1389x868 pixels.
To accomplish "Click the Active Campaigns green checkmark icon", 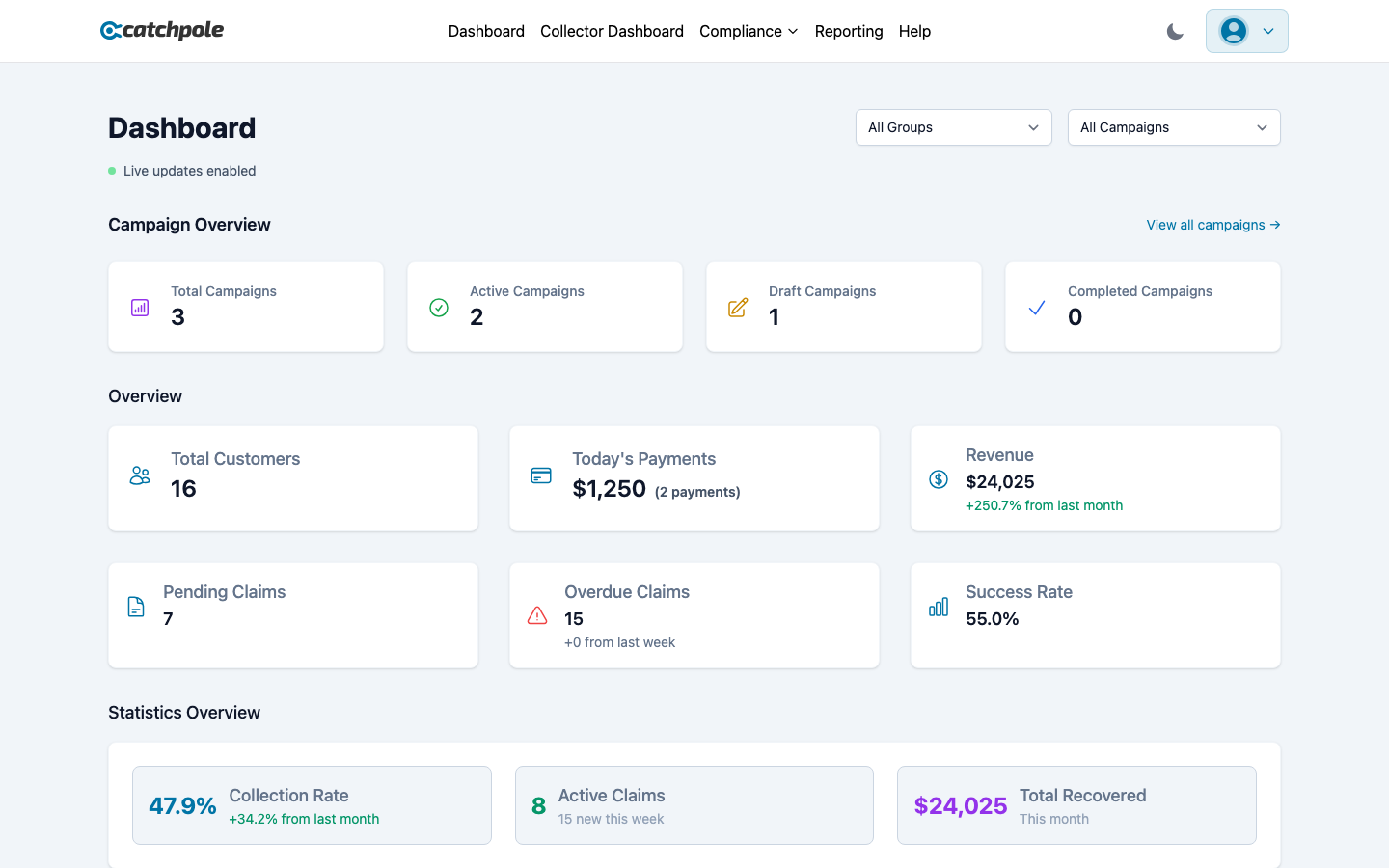I will pyautogui.click(x=438, y=307).
